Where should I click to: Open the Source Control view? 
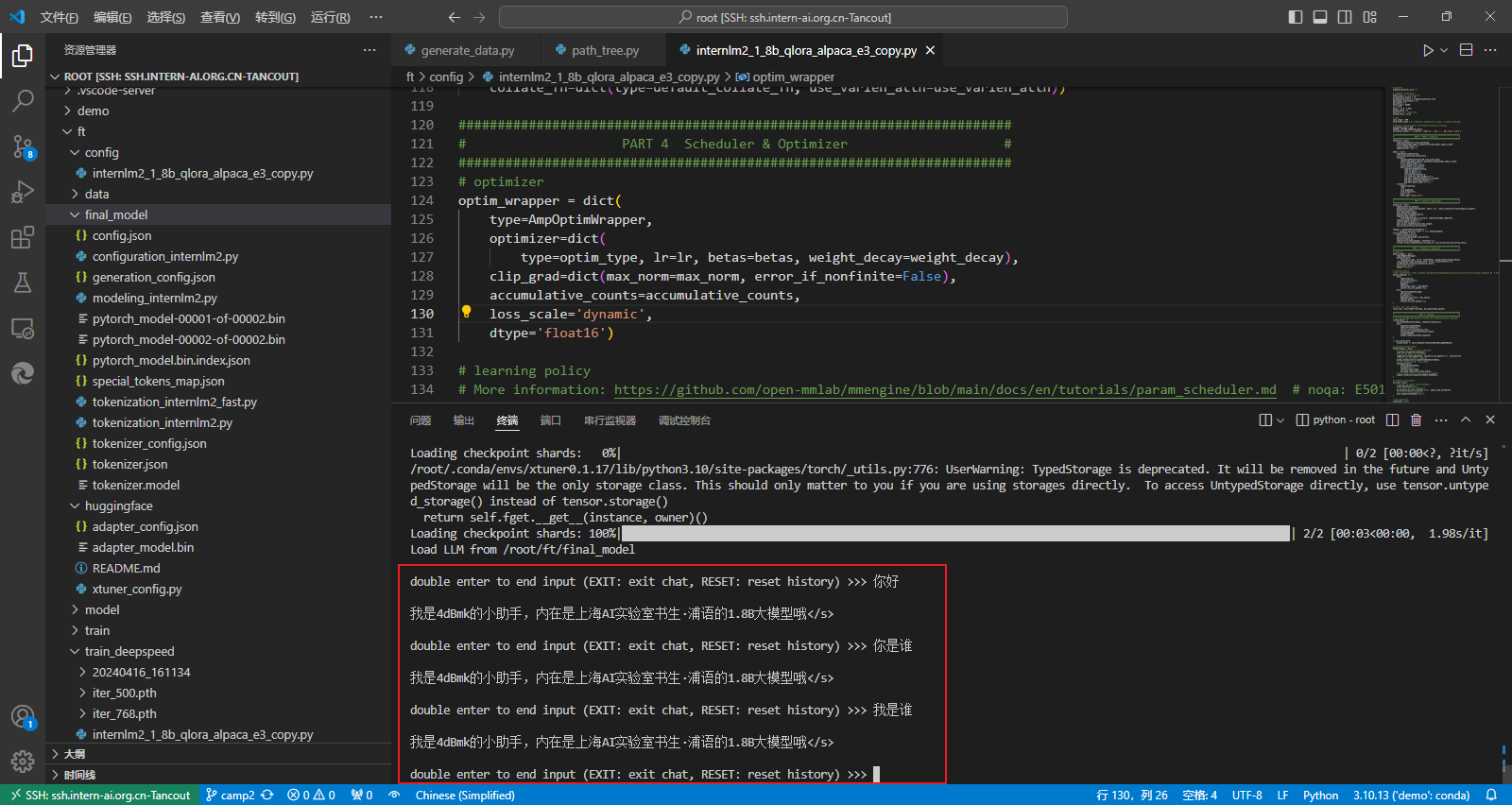(x=23, y=146)
